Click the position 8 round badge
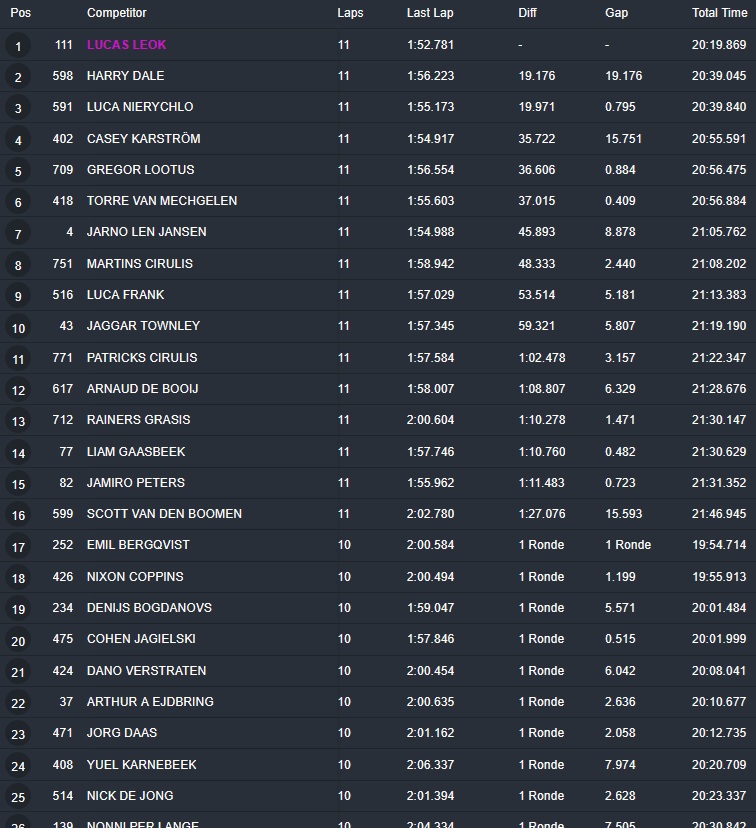The height and width of the screenshot is (828, 756). (x=18, y=265)
